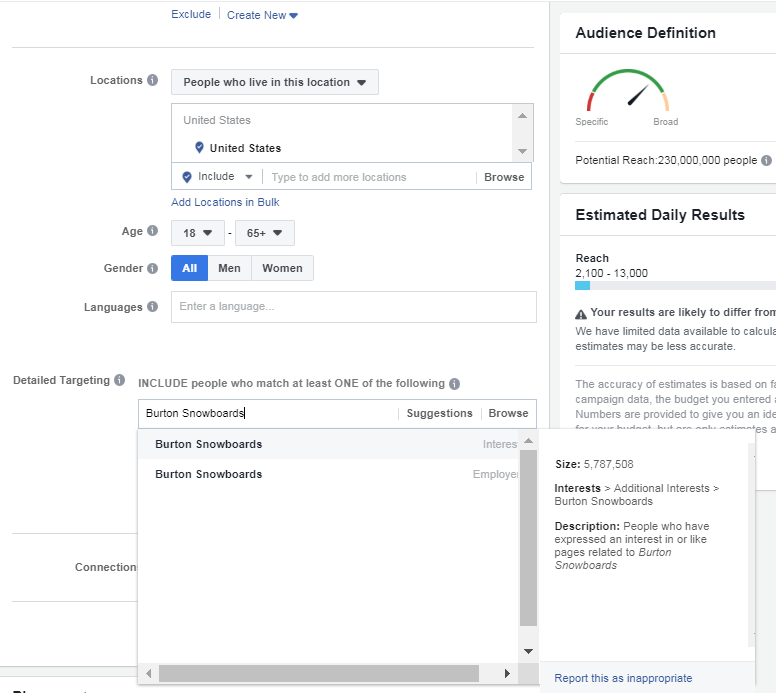Click the Potential Reach info icon

(766, 160)
